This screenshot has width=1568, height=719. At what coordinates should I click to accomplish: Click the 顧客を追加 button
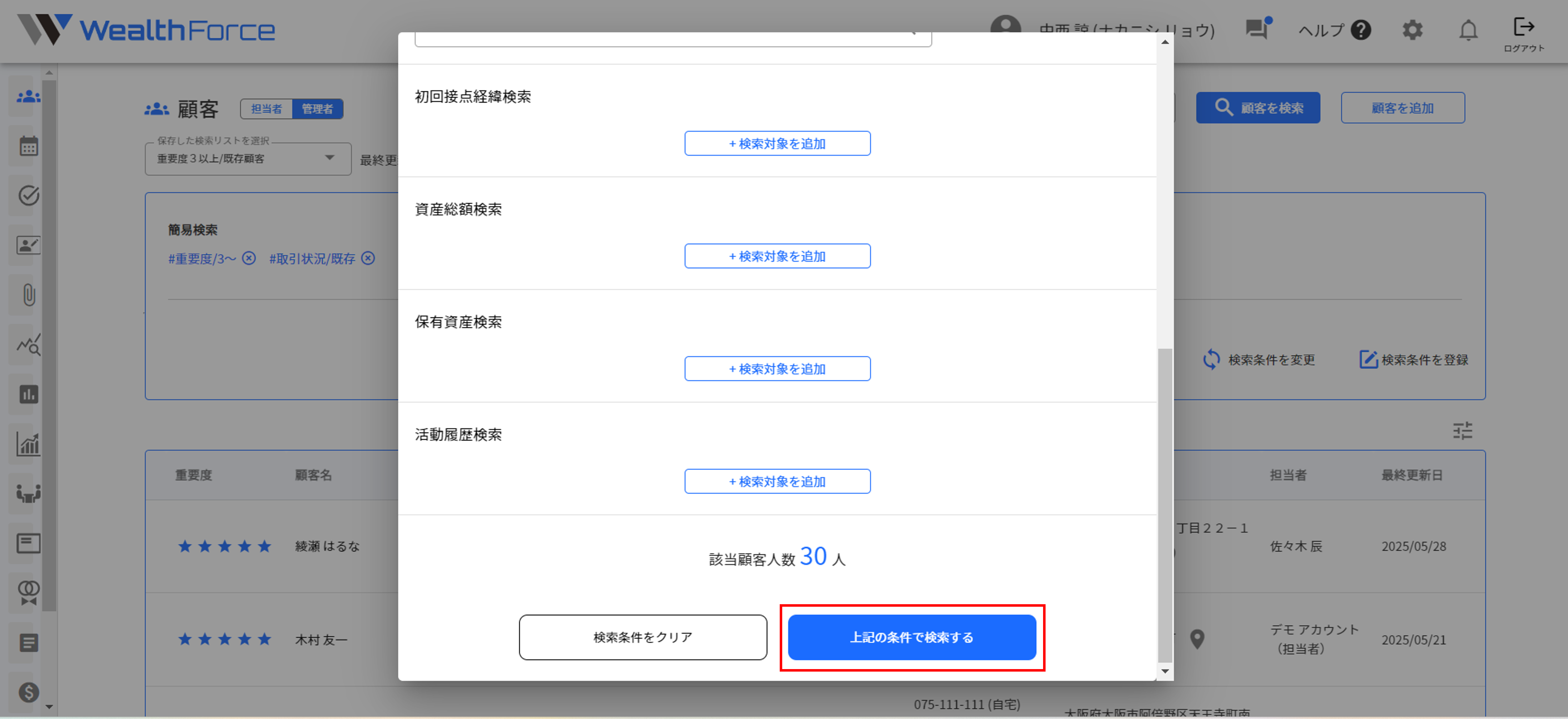click(1402, 108)
